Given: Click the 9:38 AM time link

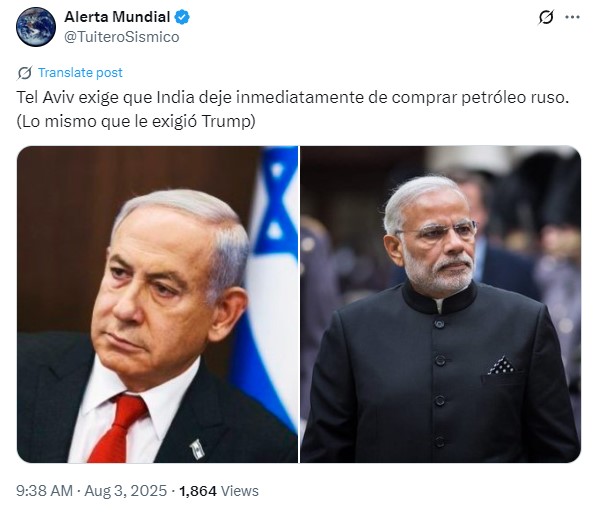Looking at the screenshot, I should point(44,491).
